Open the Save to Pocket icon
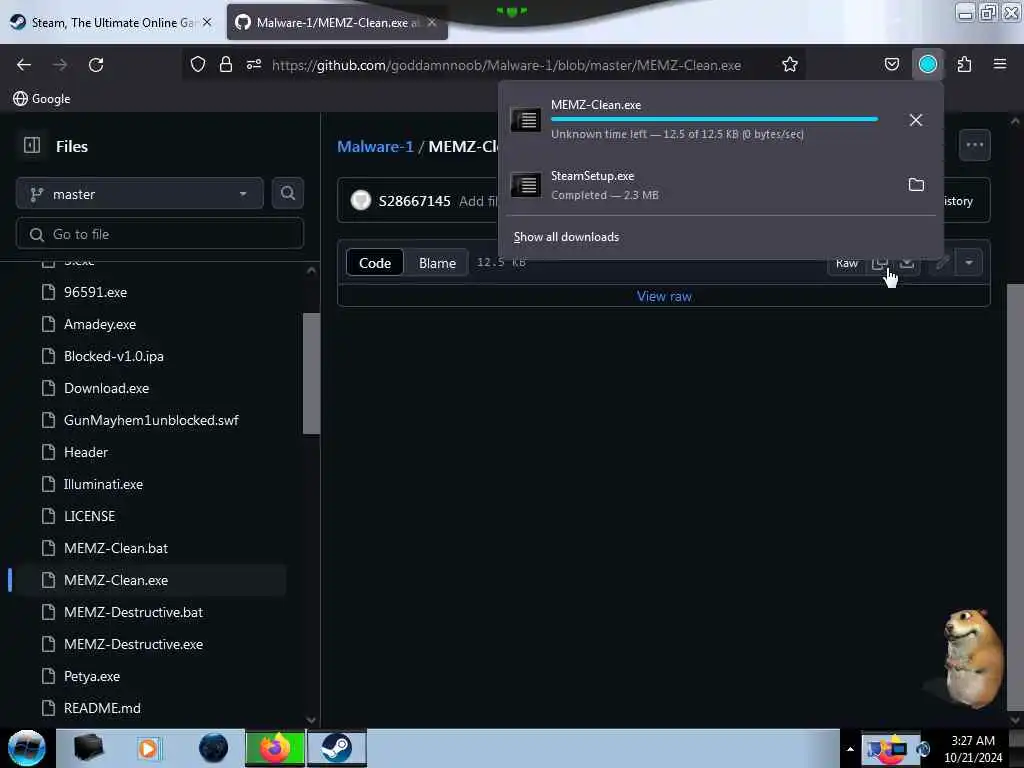Viewport: 1024px width, 768px height. point(892,65)
